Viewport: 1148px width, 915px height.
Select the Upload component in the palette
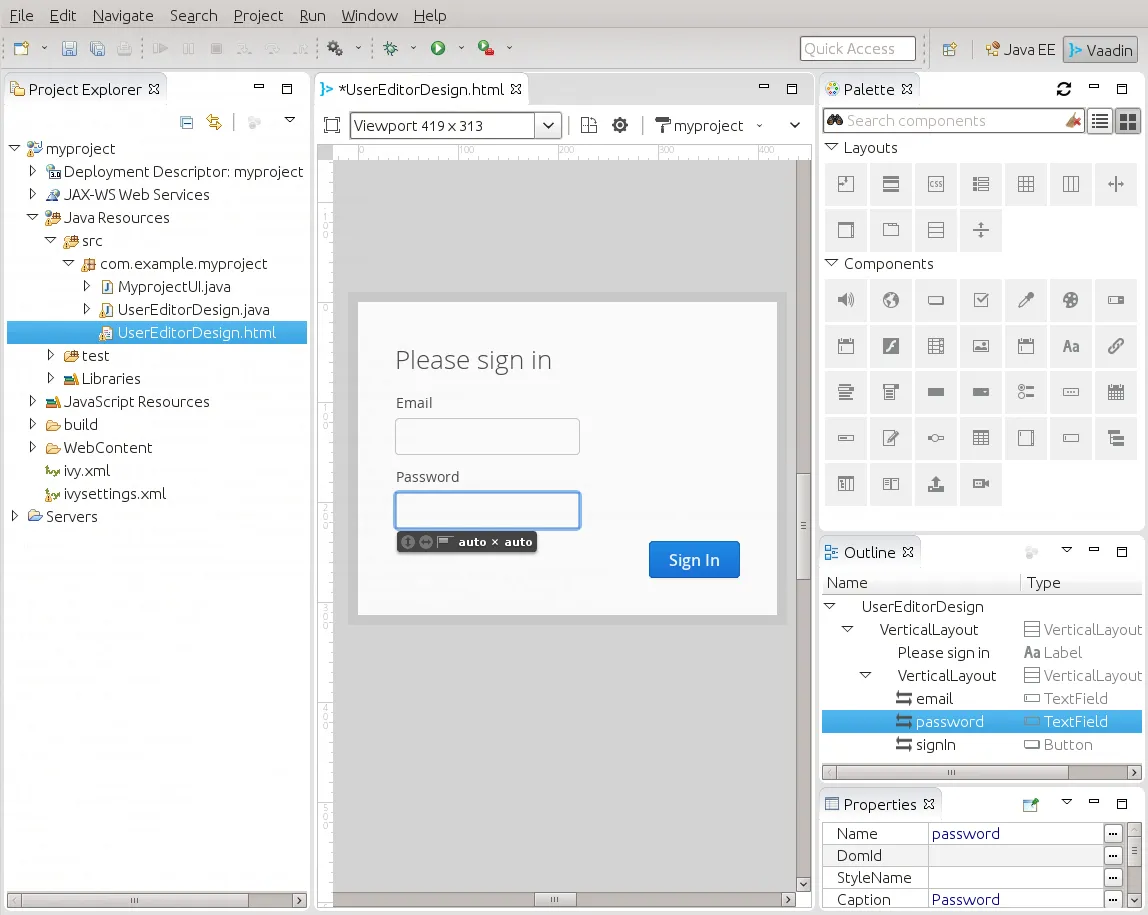(936, 484)
